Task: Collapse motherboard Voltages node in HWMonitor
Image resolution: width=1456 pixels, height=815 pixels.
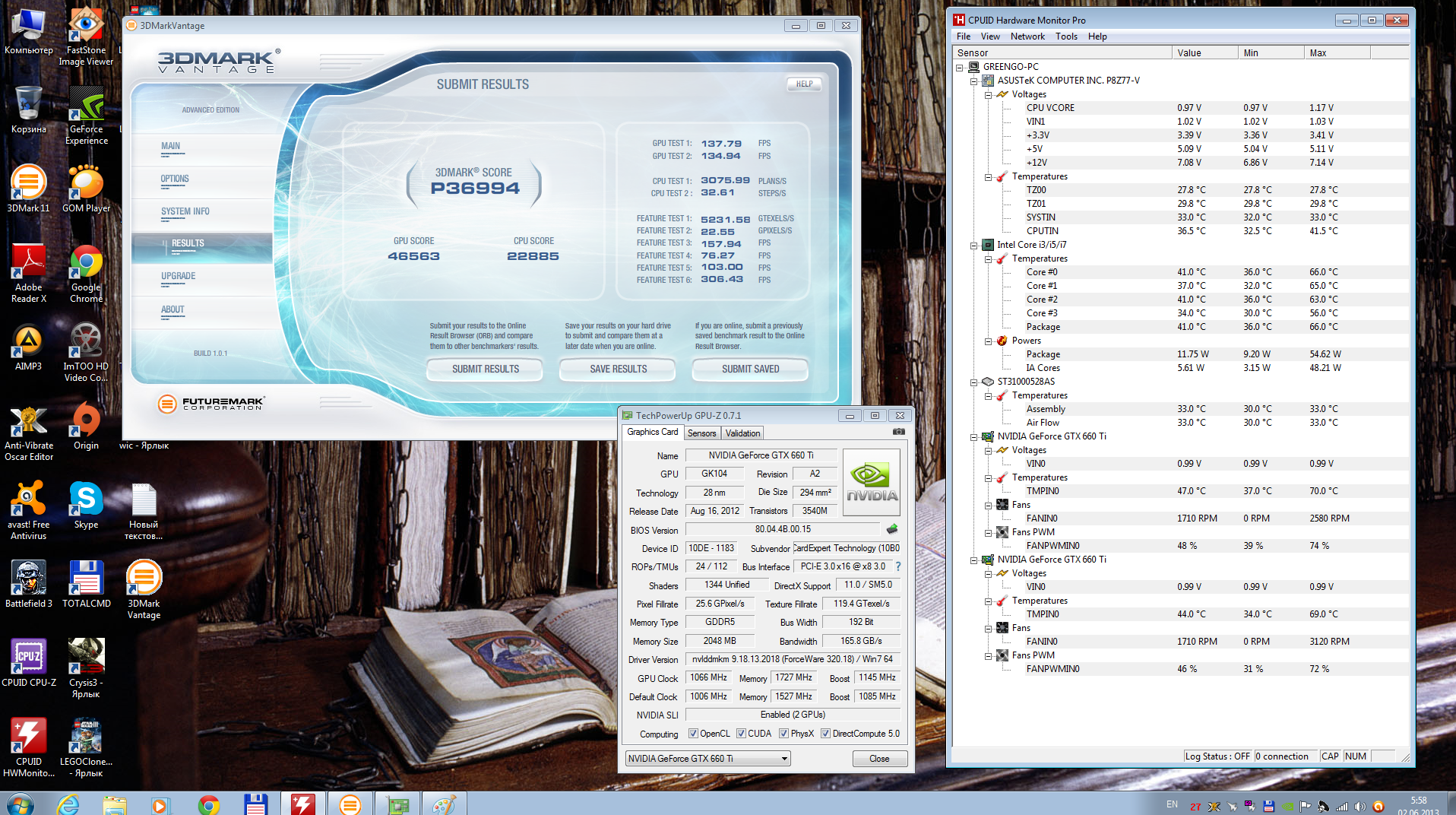Action: pos(988,94)
